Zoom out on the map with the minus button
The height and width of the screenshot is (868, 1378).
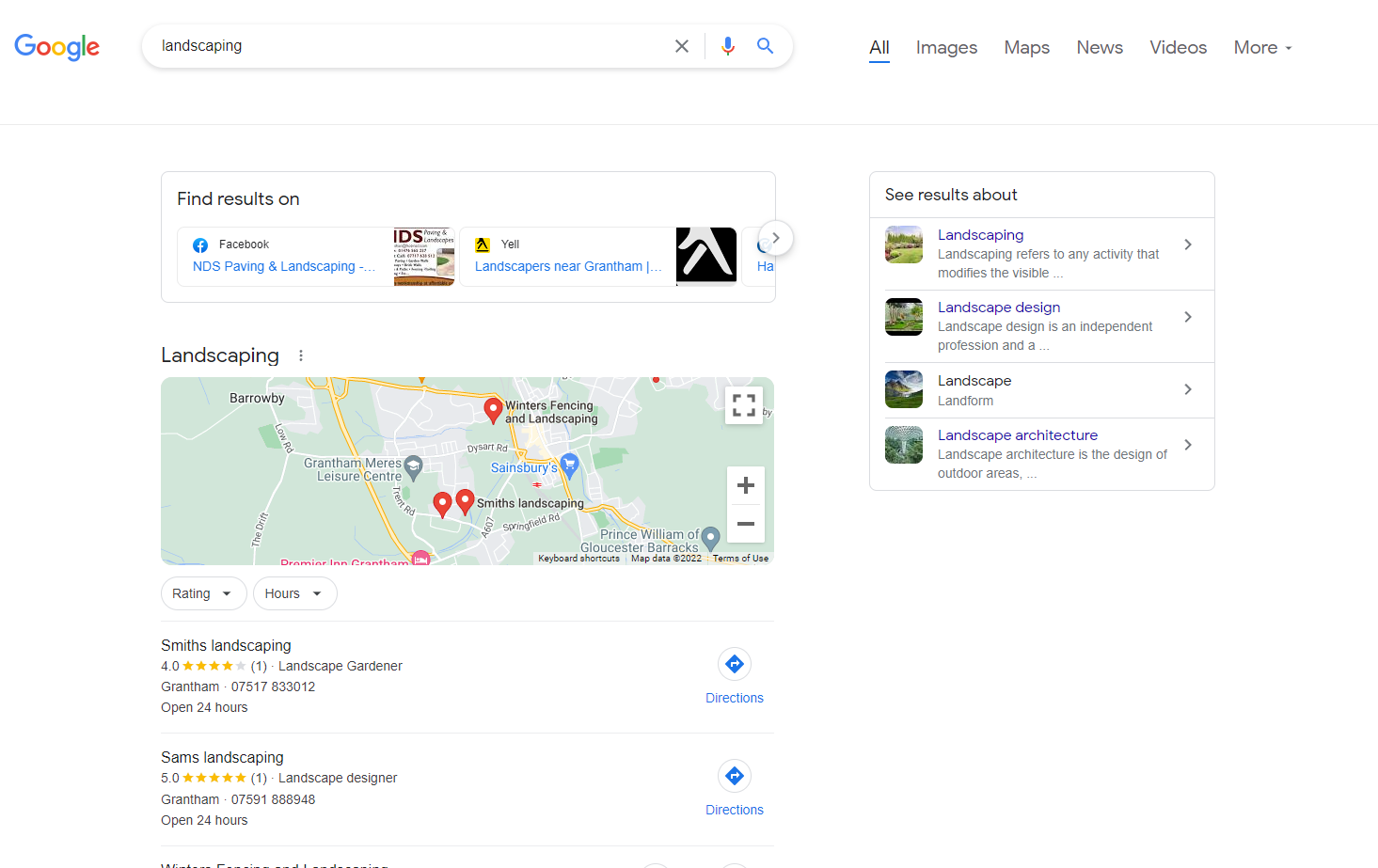(745, 524)
